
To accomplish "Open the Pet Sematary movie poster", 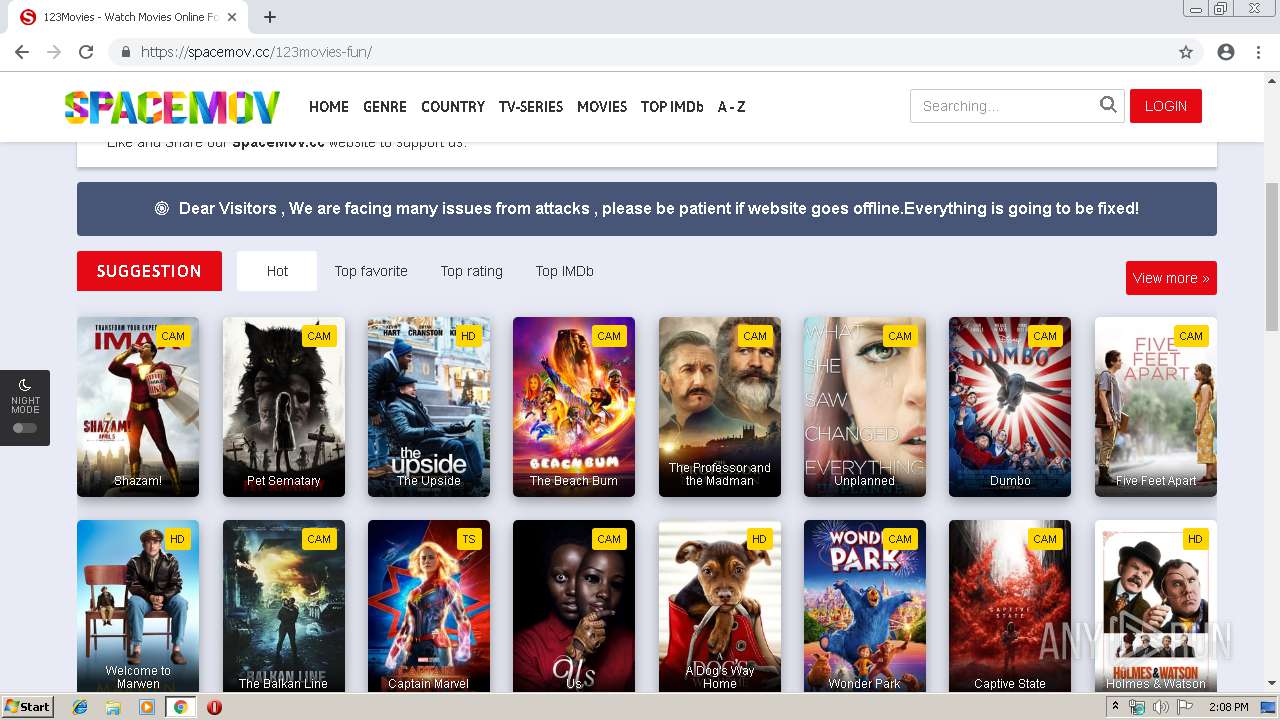I will 284,407.
